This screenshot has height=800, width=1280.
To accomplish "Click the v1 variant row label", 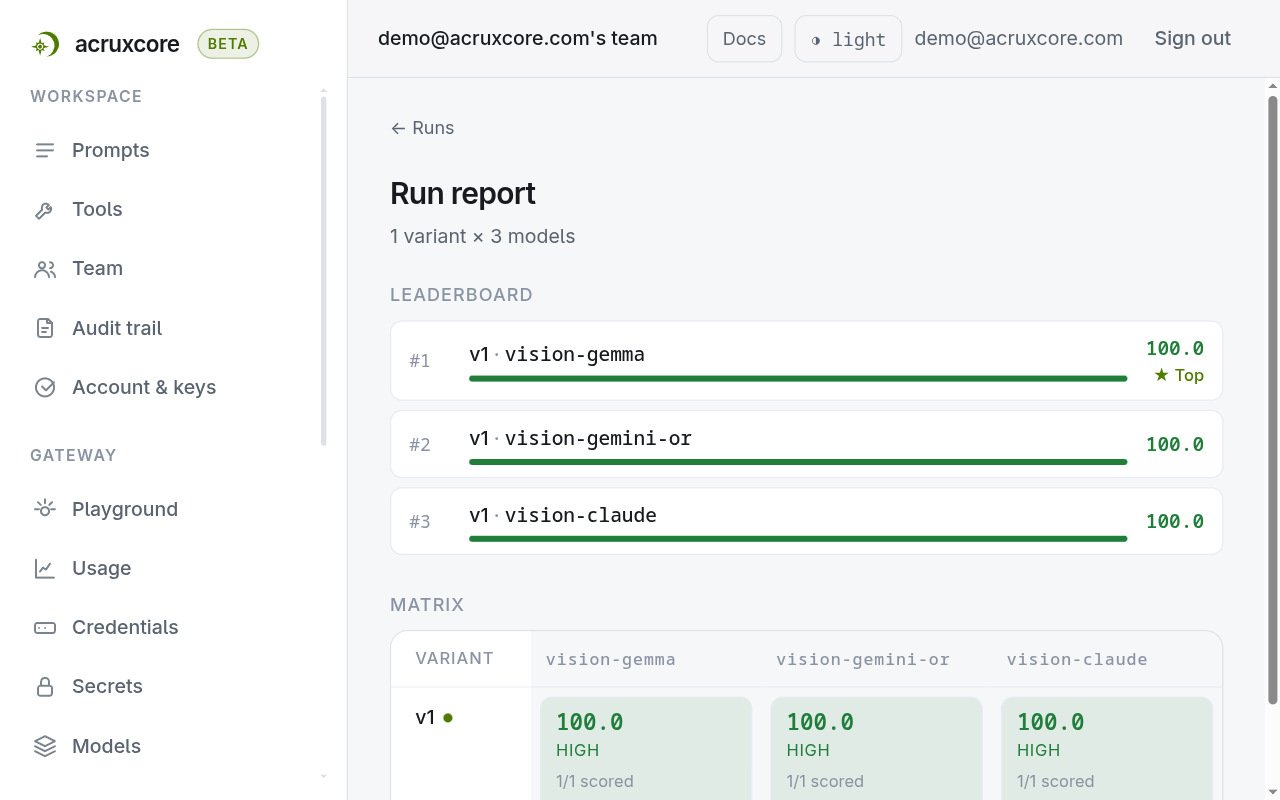I will pos(426,717).
